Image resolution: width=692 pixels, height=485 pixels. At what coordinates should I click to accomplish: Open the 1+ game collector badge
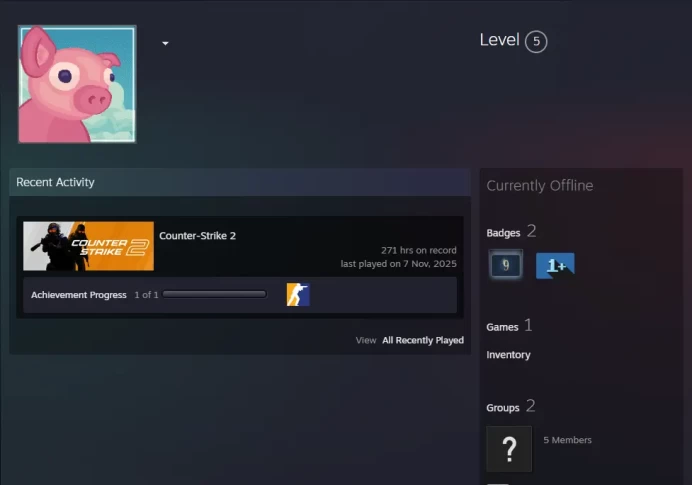555,265
